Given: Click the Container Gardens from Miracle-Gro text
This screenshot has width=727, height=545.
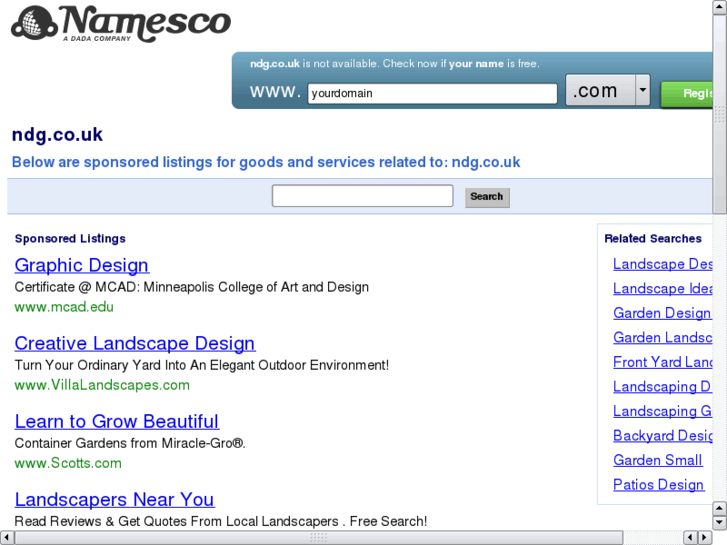Looking at the screenshot, I should [x=130, y=443].
